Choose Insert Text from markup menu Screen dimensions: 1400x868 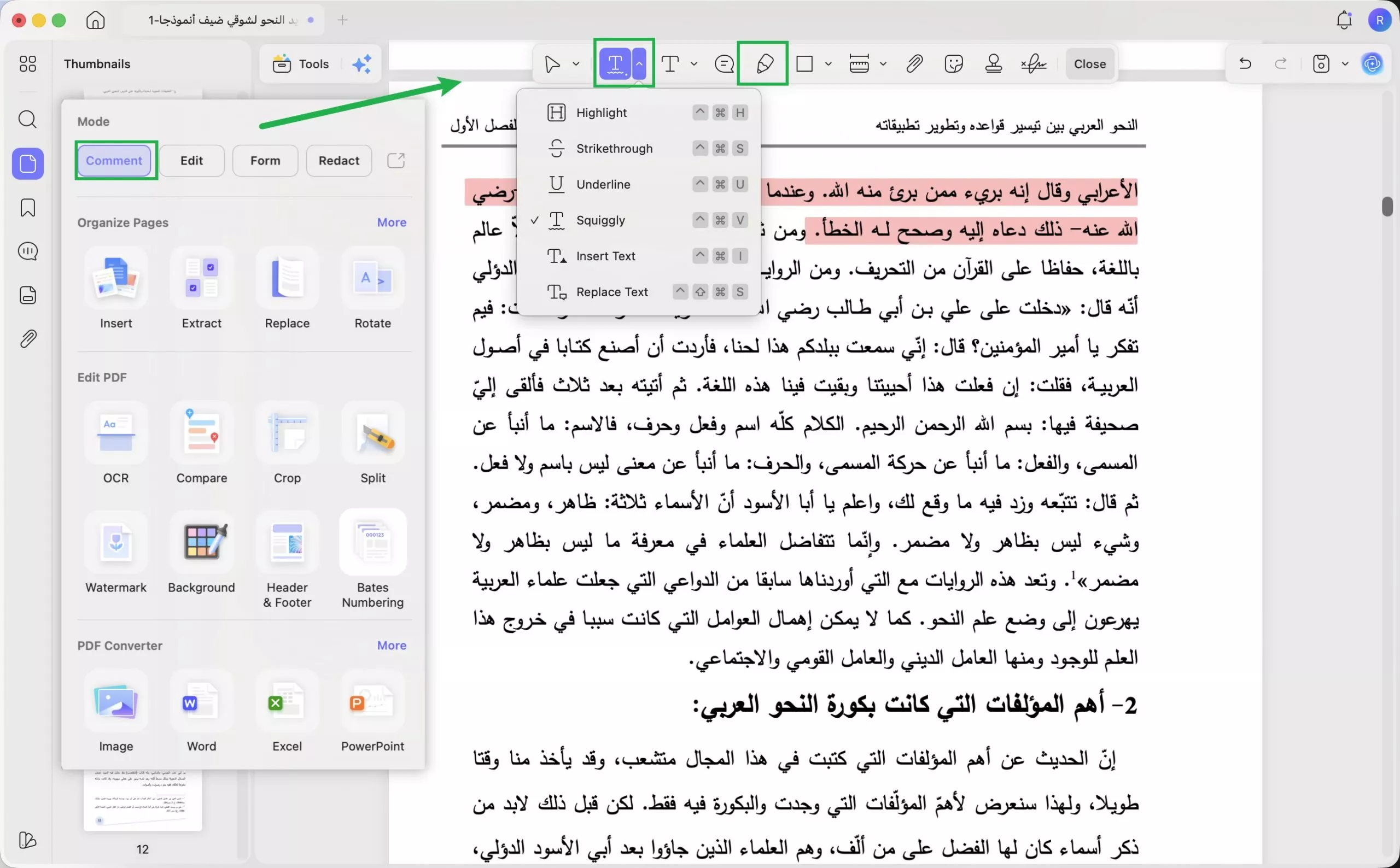[x=639, y=256]
